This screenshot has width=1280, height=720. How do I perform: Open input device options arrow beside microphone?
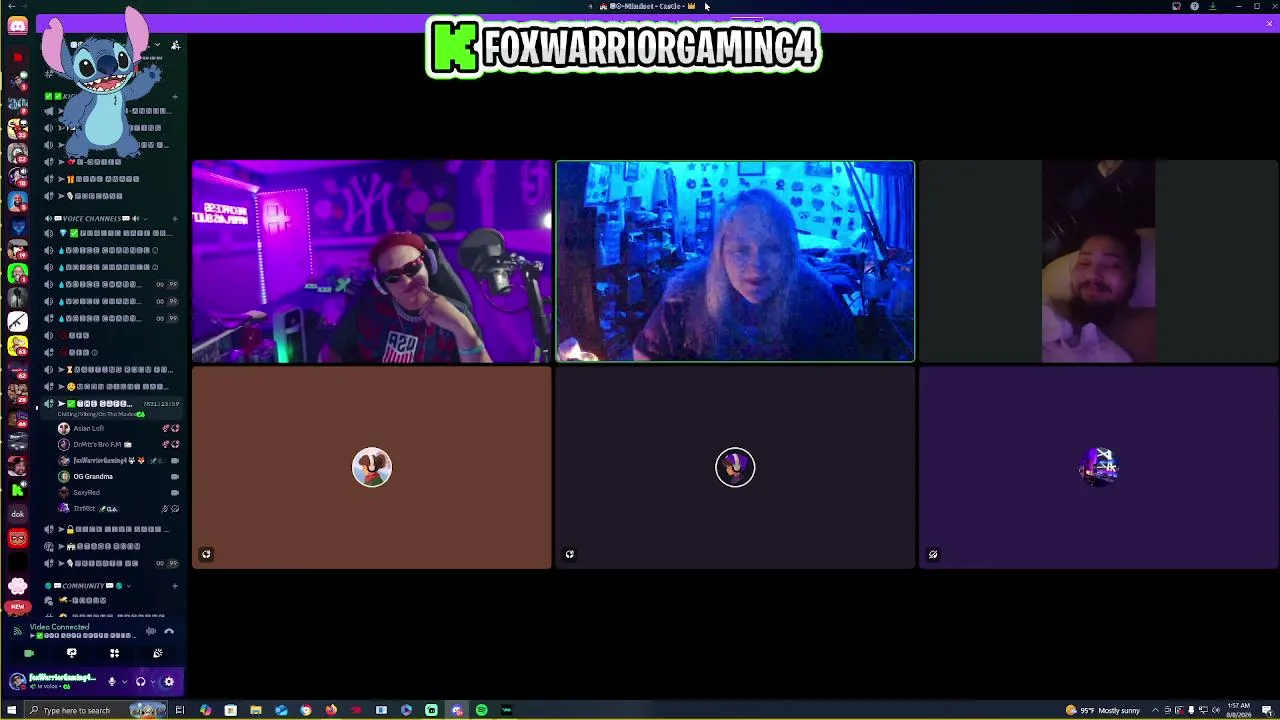124,682
